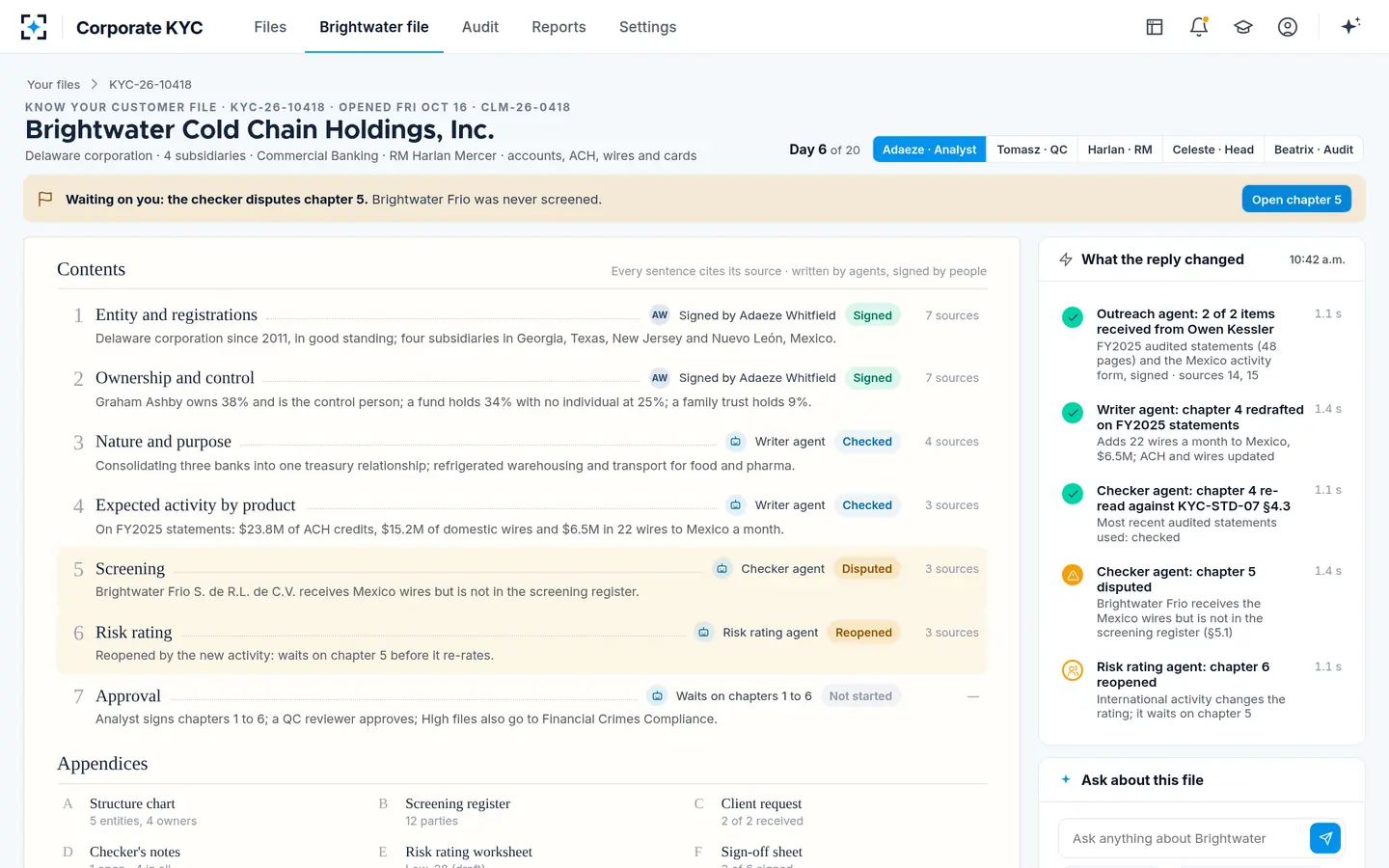Open the Reports tab
The image size is (1389, 868).
[x=558, y=27]
